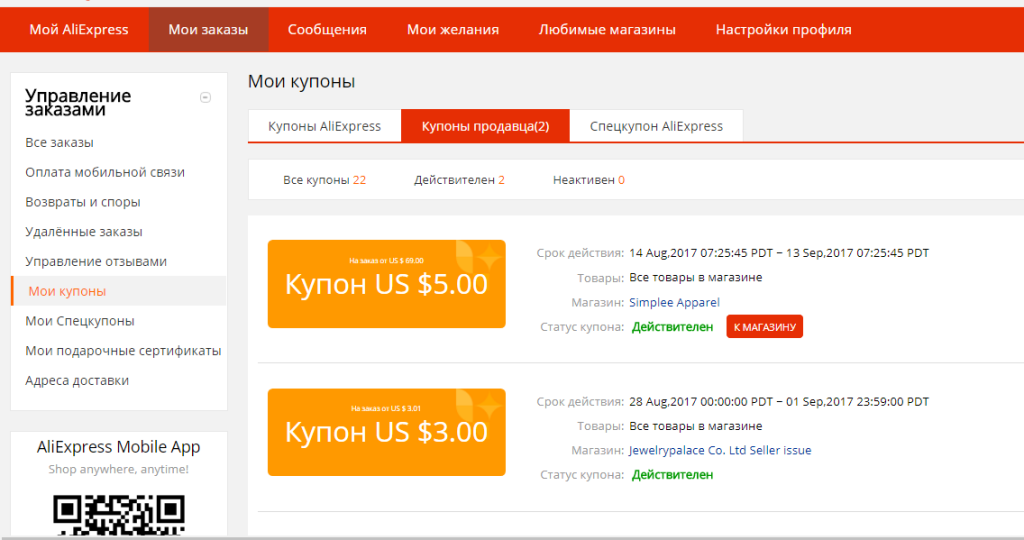Open Jewelrypalace Co. Ltd Seller issue link
The image size is (1024, 540).
[x=720, y=450]
